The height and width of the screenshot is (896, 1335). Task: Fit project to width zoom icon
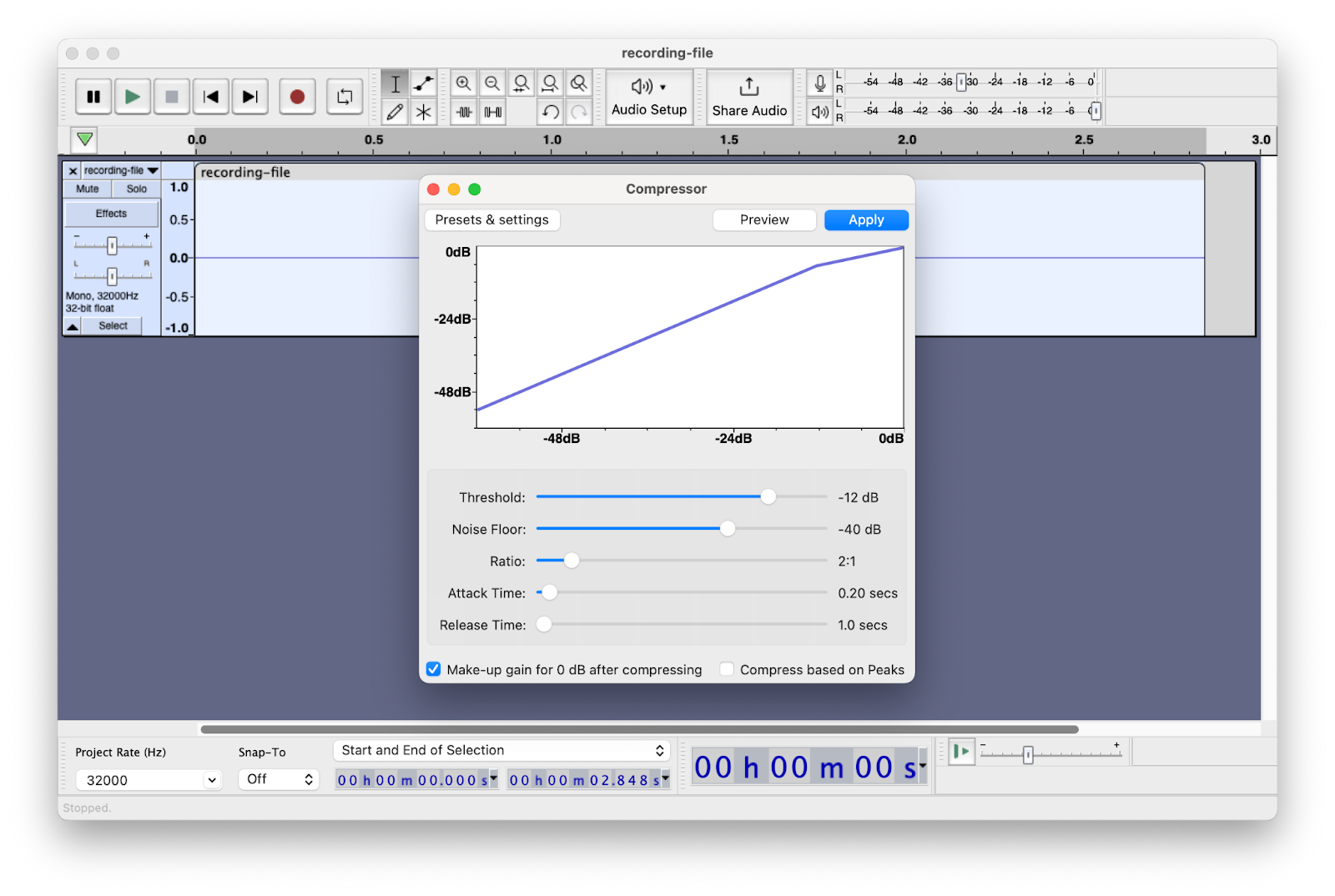point(550,83)
